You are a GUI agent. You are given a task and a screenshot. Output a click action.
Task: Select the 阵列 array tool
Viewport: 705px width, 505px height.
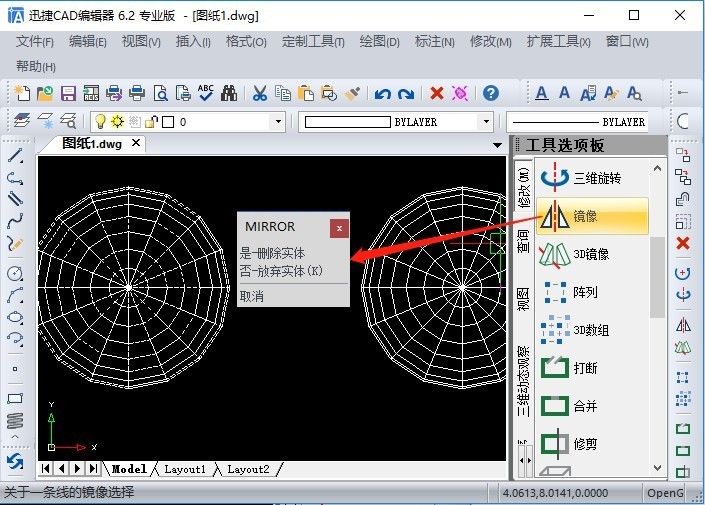coord(592,292)
